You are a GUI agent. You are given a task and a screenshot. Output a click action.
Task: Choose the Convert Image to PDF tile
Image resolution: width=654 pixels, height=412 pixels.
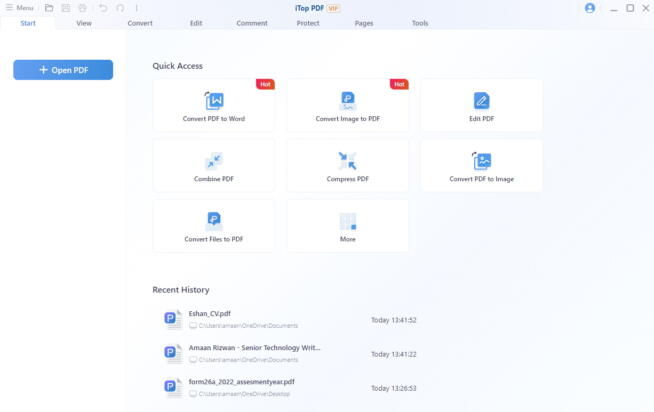coord(347,106)
